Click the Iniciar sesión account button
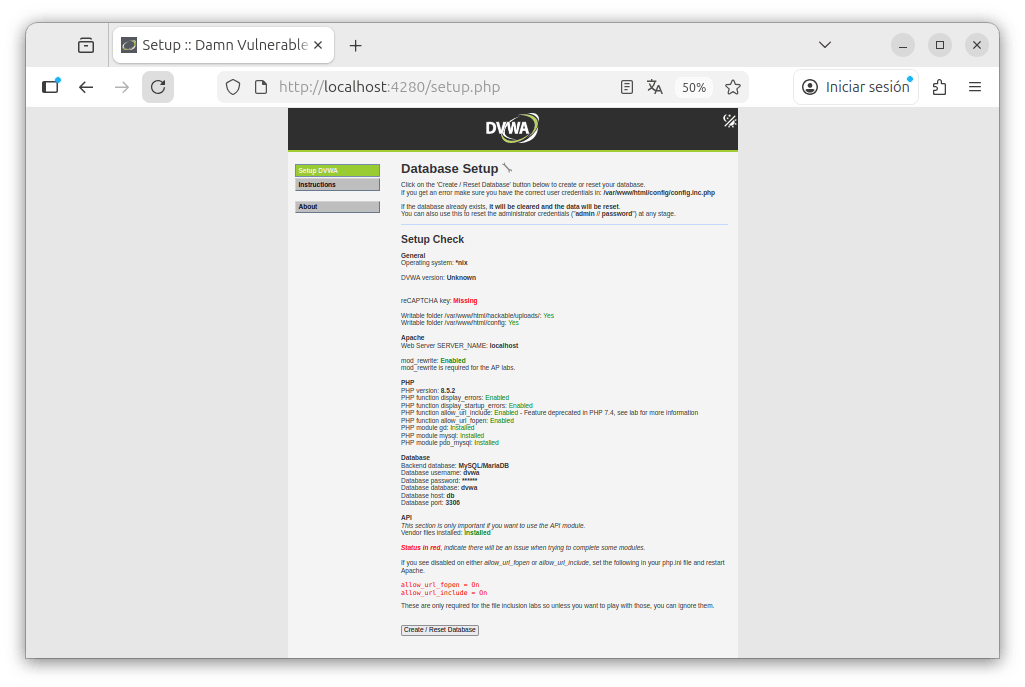Viewport: 1025px width, 687px height. click(856, 87)
